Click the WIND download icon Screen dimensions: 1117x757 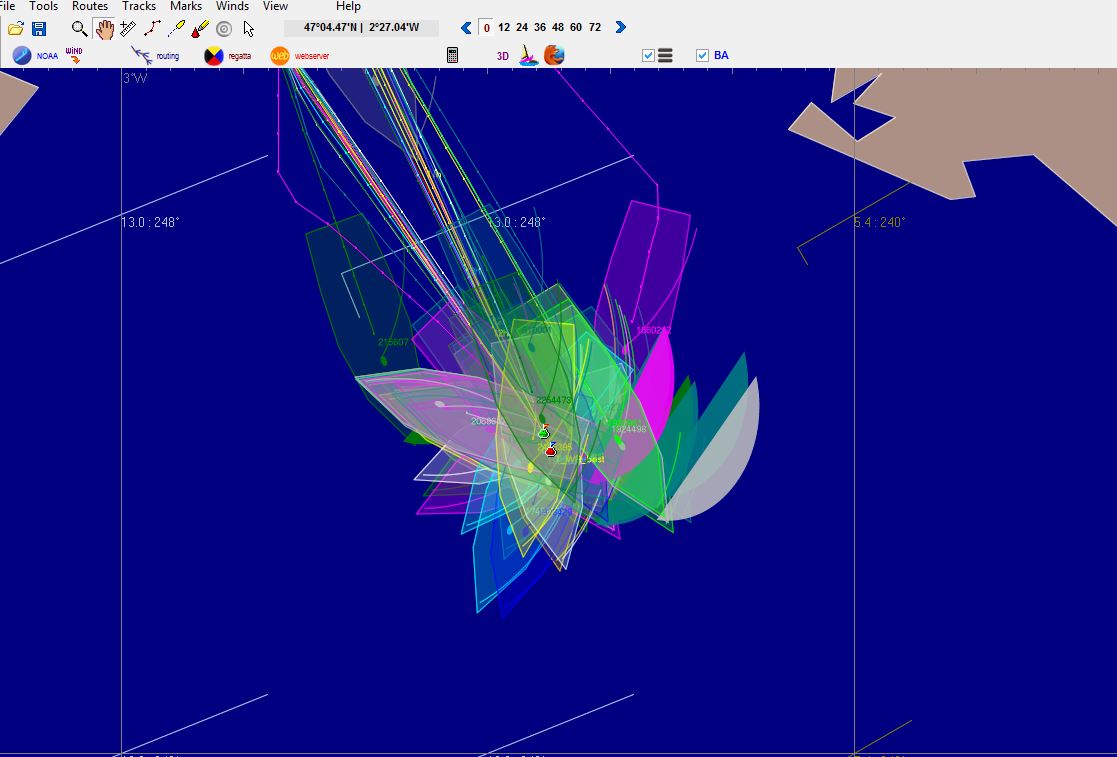click(x=74, y=56)
